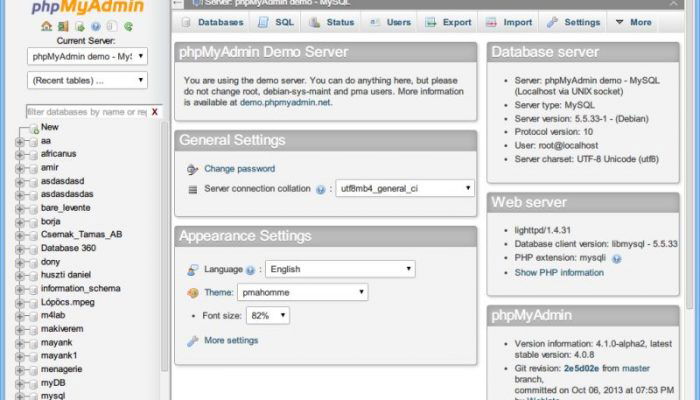Expand the menagerie database node
Viewport: 700px width, 400px height.
(x=20, y=371)
